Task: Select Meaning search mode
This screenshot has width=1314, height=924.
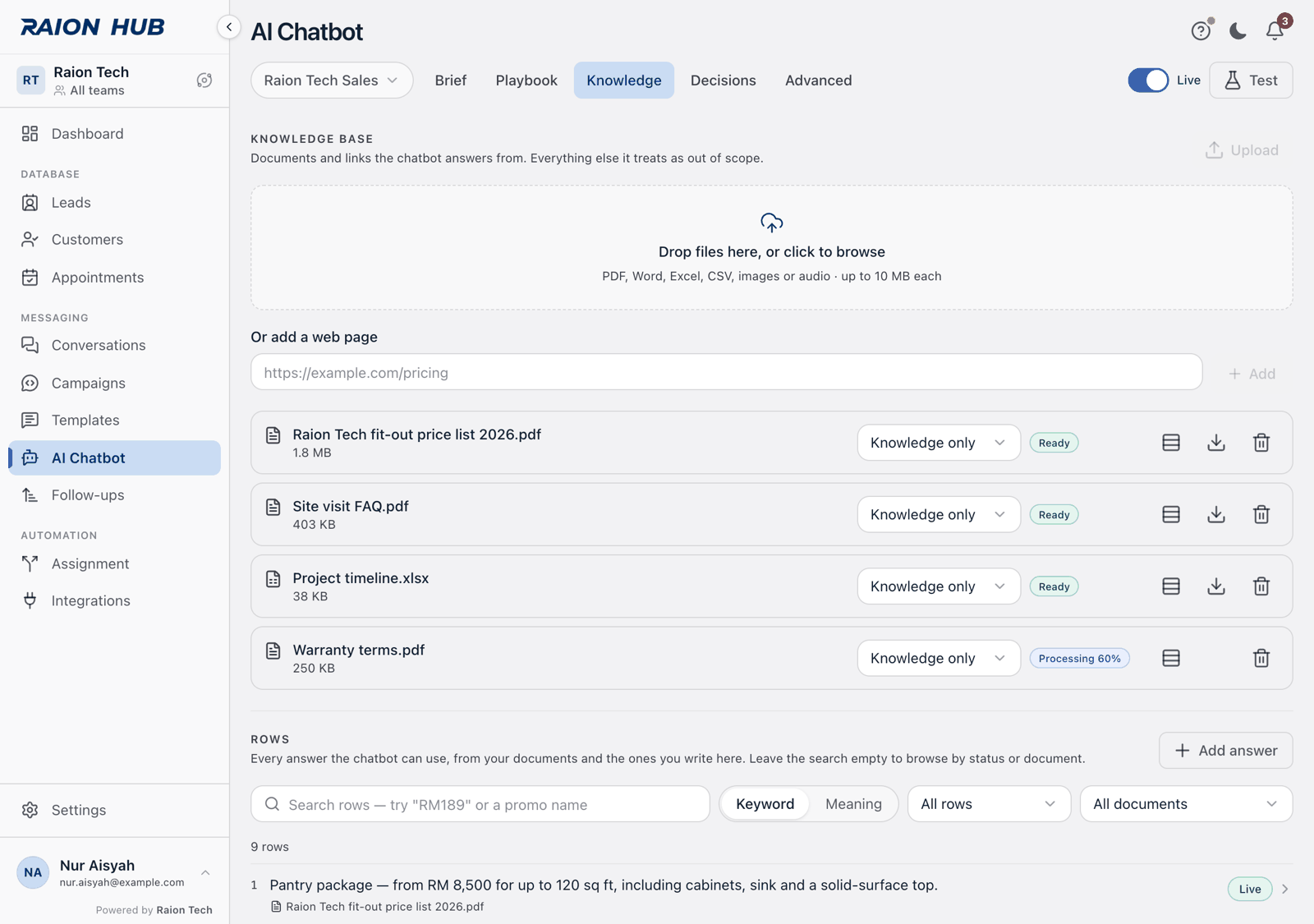Action: click(x=853, y=804)
